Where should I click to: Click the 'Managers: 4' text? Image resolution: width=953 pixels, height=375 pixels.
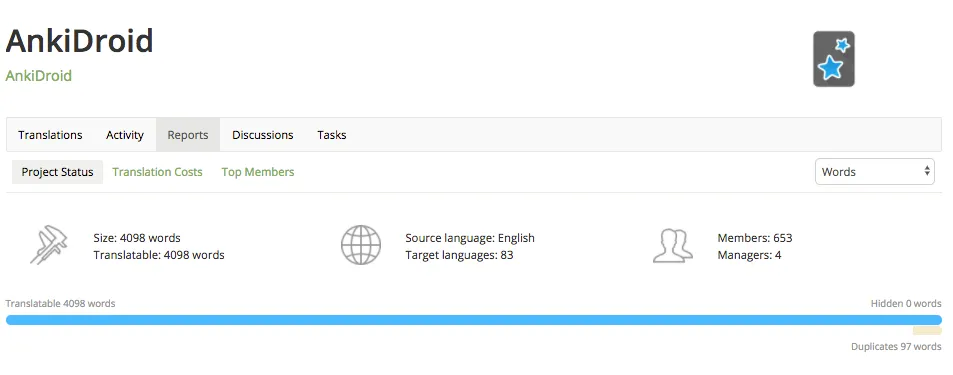pyautogui.click(x=749, y=255)
